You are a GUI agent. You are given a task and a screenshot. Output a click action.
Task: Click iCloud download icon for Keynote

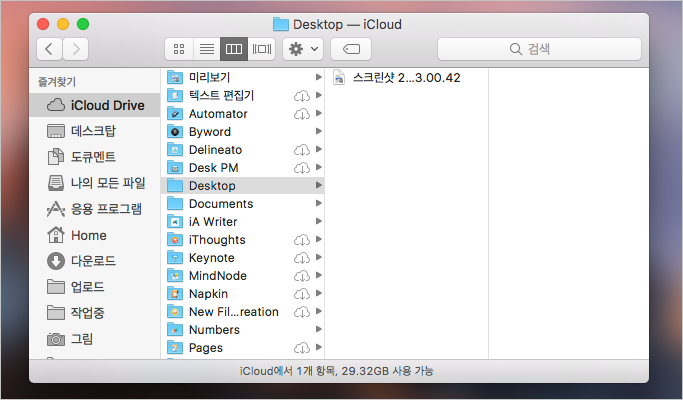pyautogui.click(x=302, y=258)
